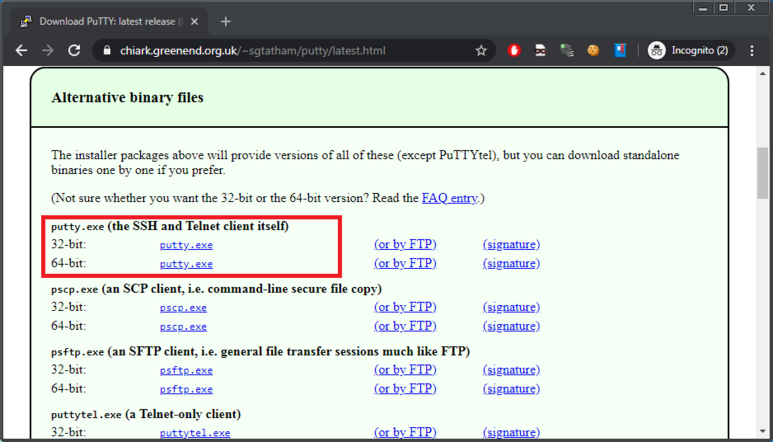The height and width of the screenshot is (442, 773).
Task: Get 64-bit pscp.exe by FTP
Action: (405, 326)
